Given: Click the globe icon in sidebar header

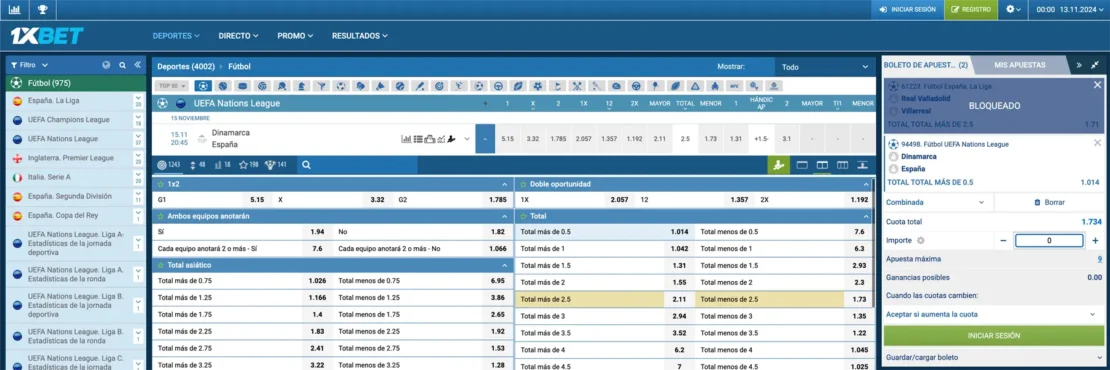Looking at the screenshot, I should pos(106,65).
